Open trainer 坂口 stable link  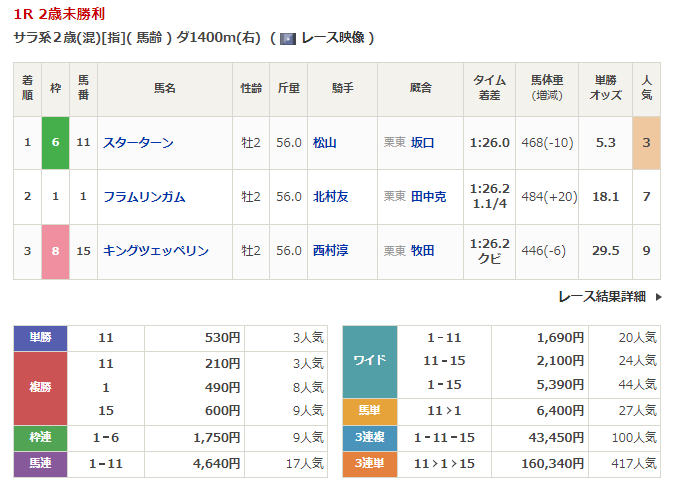click(x=422, y=143)
